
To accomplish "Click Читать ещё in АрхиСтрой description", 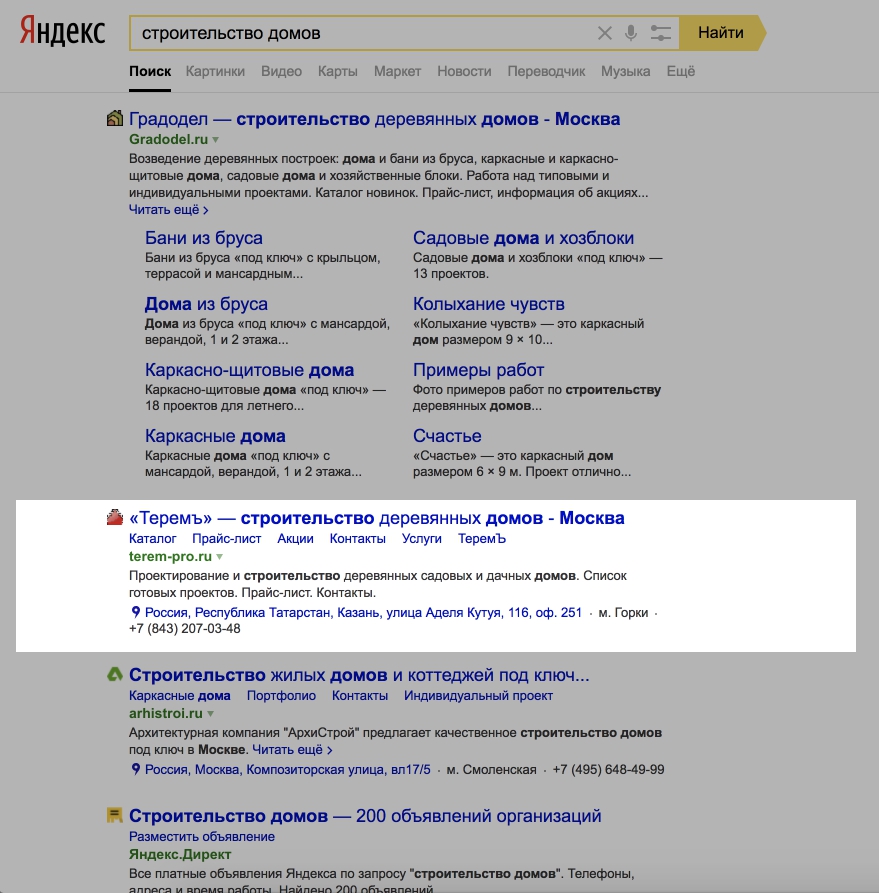I will tap(292, 749).
